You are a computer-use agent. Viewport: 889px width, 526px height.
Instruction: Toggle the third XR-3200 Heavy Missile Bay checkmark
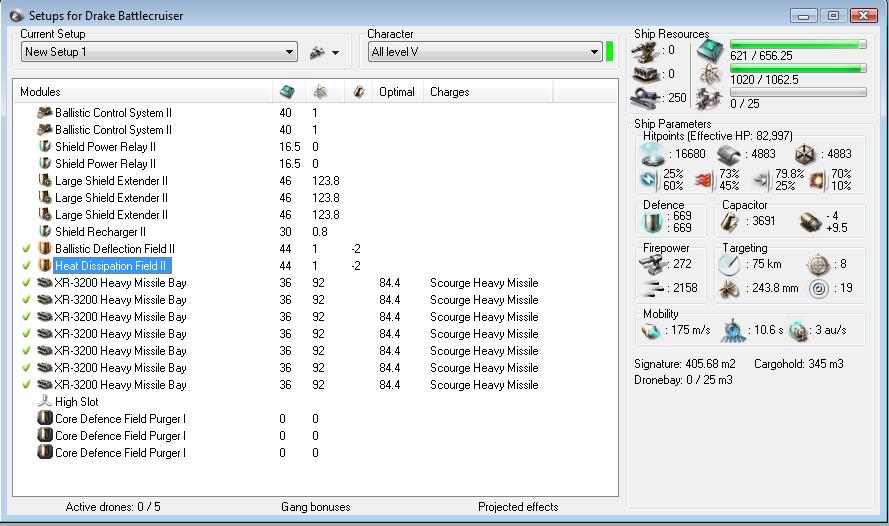tap(26, 317)
